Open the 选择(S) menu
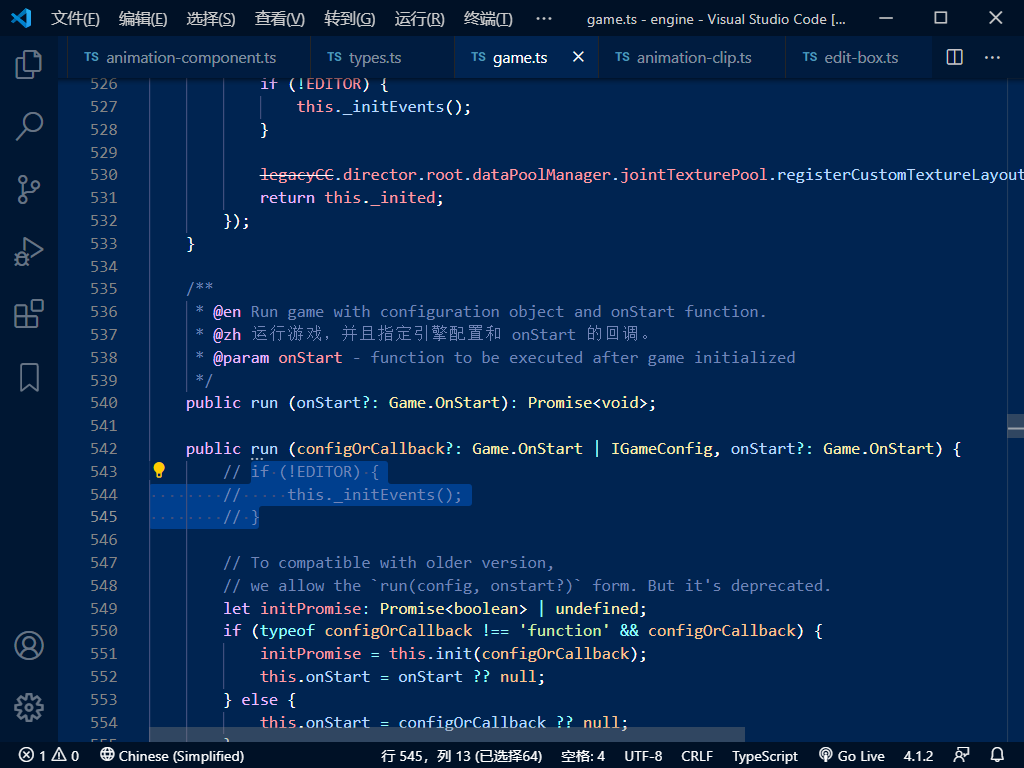 (x=211, y=18)
